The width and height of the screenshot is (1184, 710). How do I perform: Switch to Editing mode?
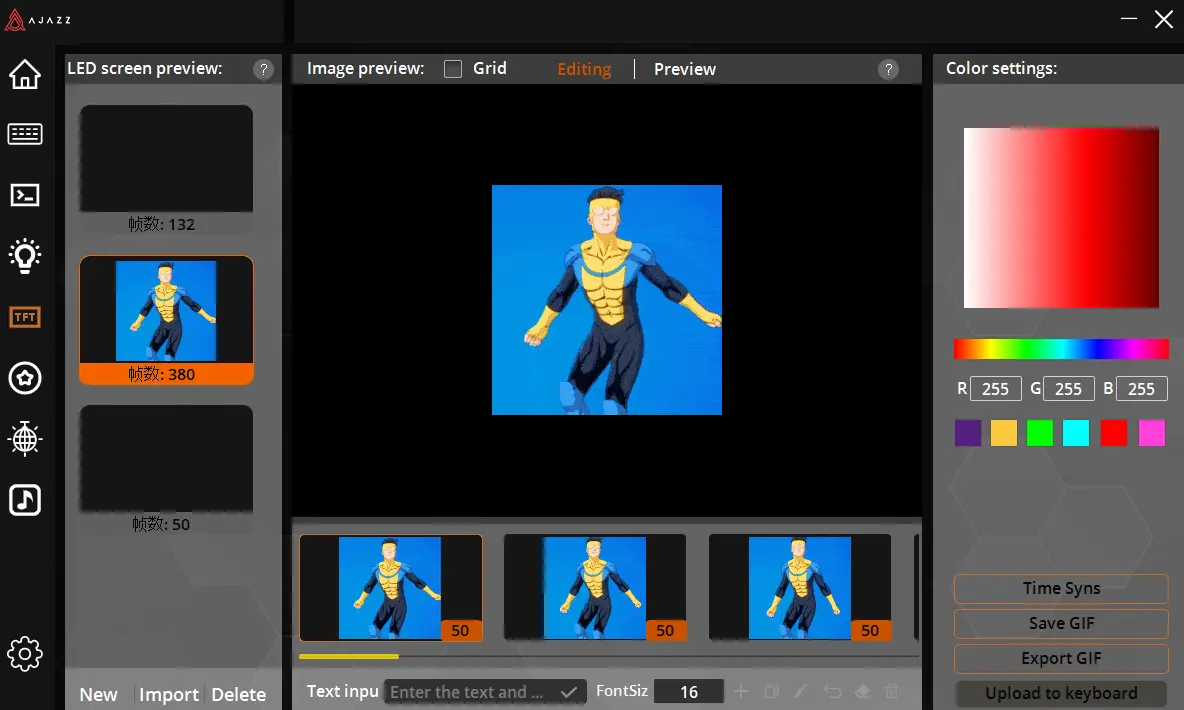point(584,69)
